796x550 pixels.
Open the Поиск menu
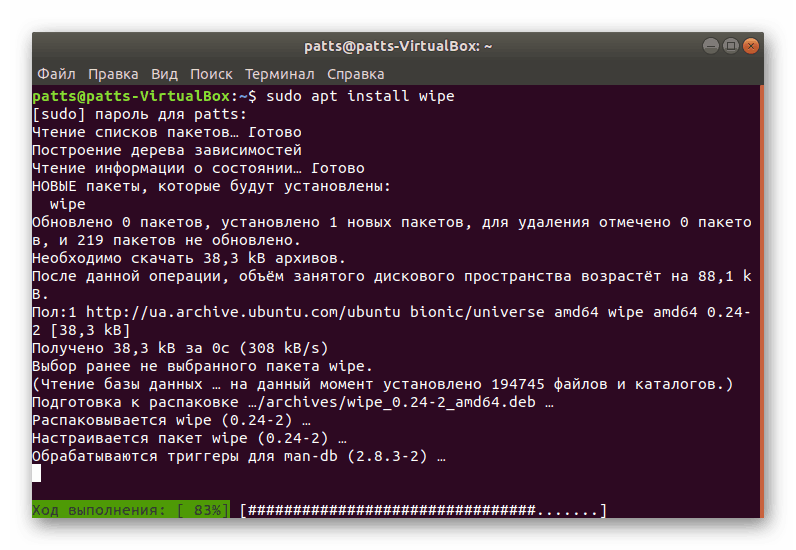[x=211, y=74]
